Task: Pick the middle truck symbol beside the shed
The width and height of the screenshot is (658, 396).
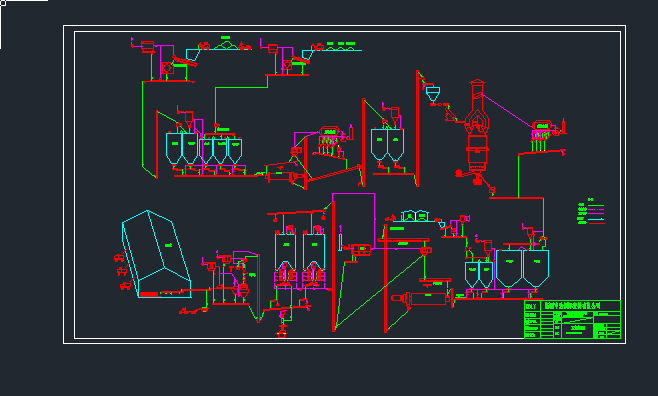Action: pos(122,271)
